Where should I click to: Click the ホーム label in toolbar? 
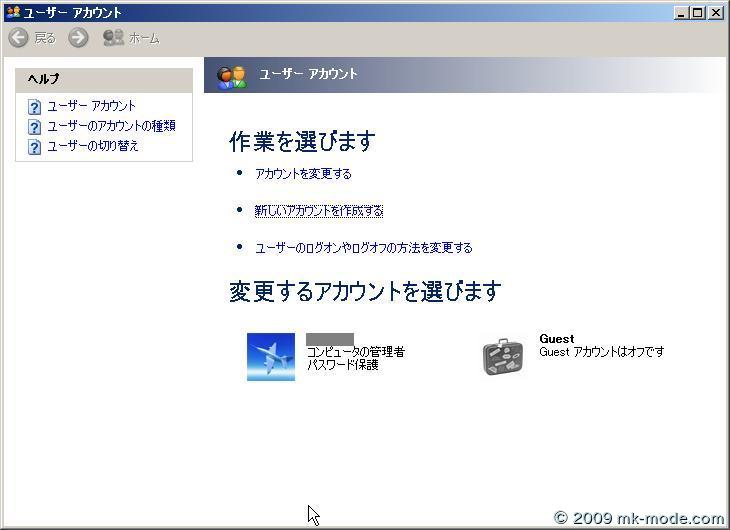coord(144,38)
